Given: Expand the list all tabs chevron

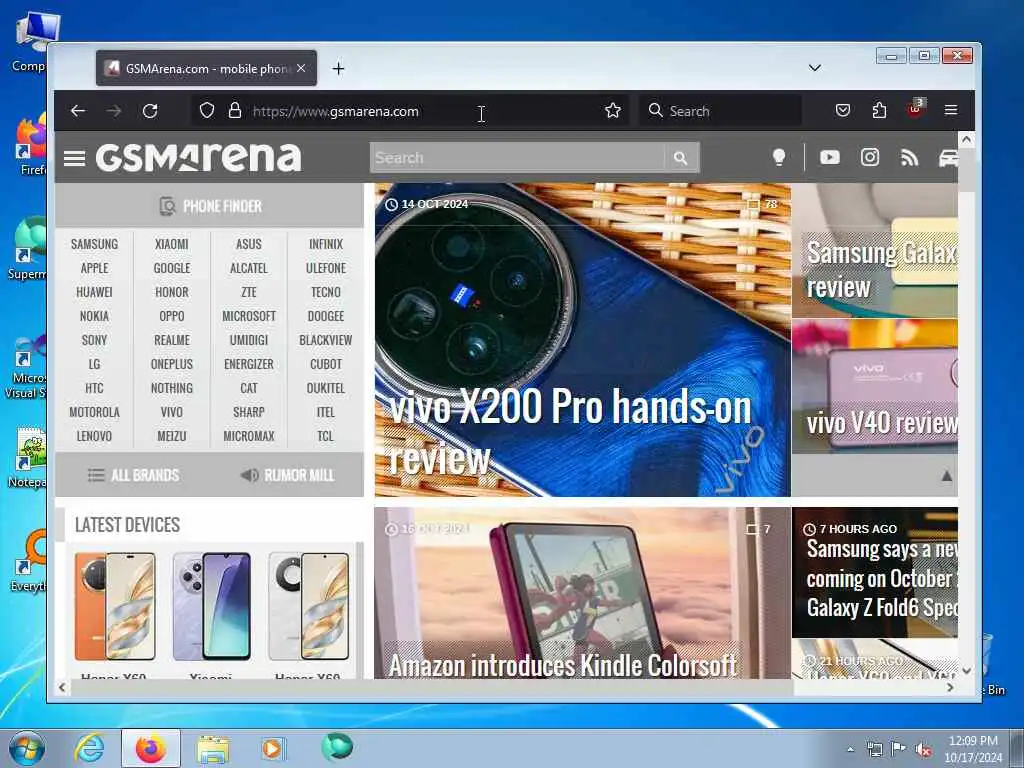Looking at the screenshot, I should click(814, 68).
